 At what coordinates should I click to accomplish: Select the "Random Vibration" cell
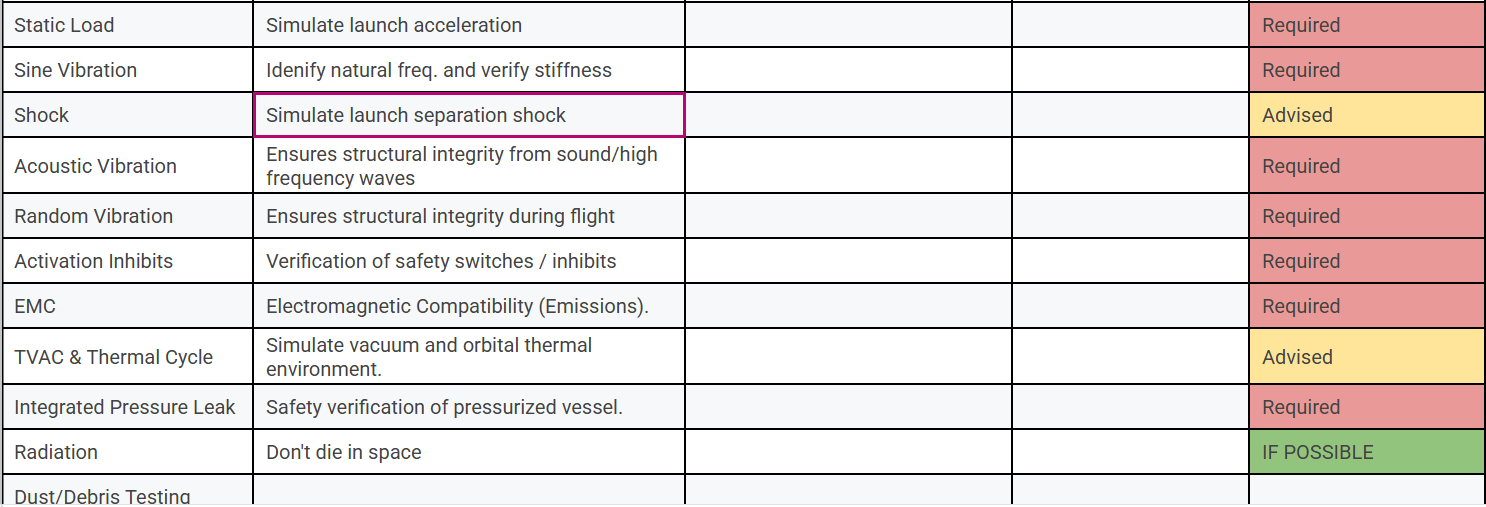128,216
